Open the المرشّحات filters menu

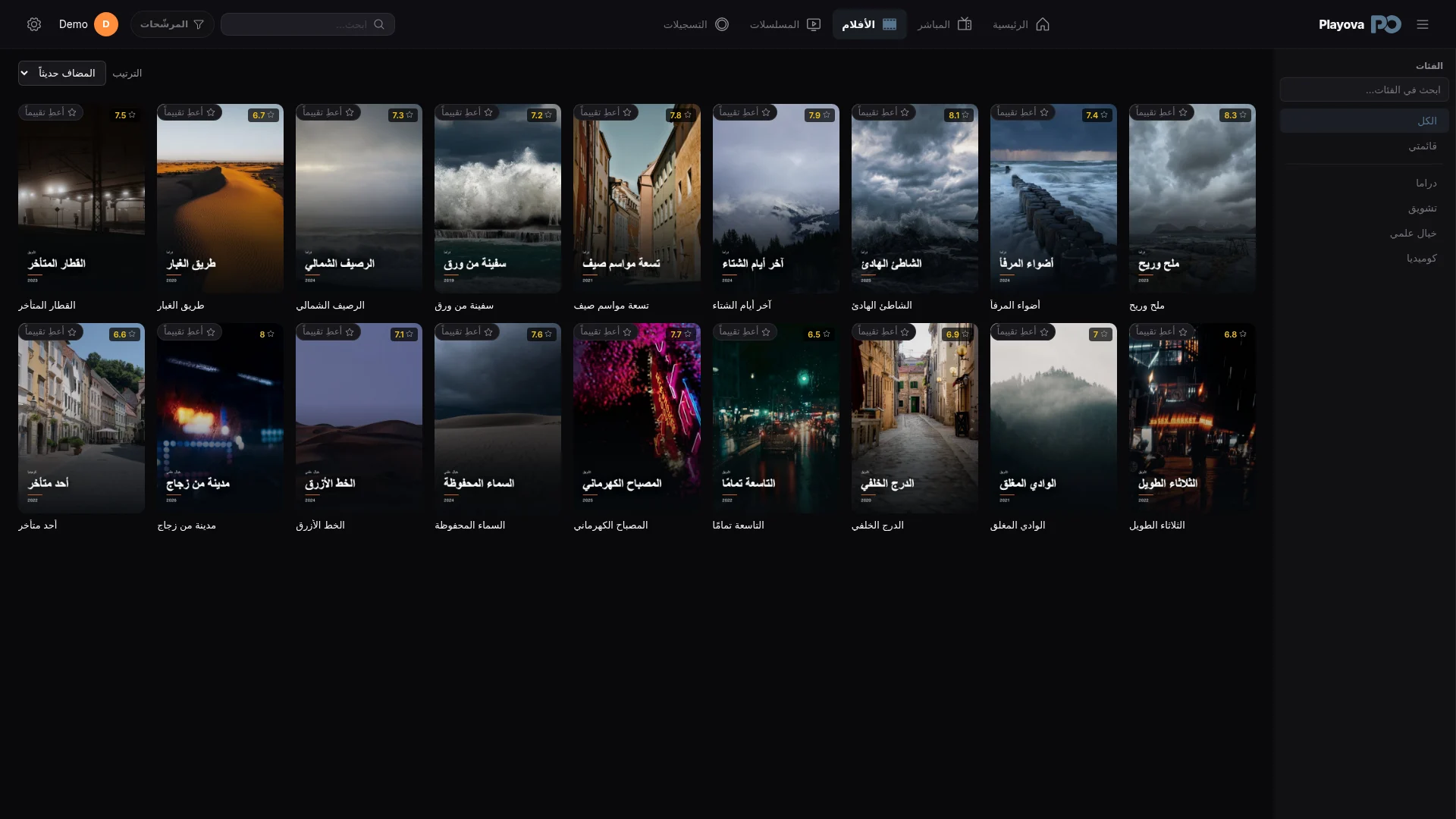pos(172,24)
